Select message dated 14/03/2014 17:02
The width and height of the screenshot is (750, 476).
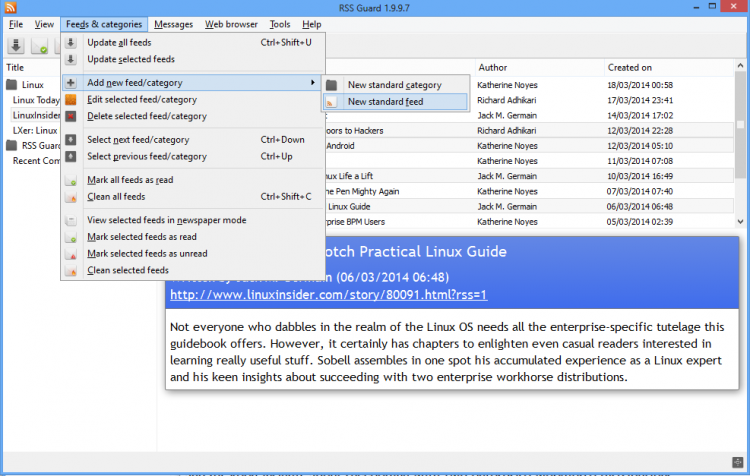click(x=529, y=116)
